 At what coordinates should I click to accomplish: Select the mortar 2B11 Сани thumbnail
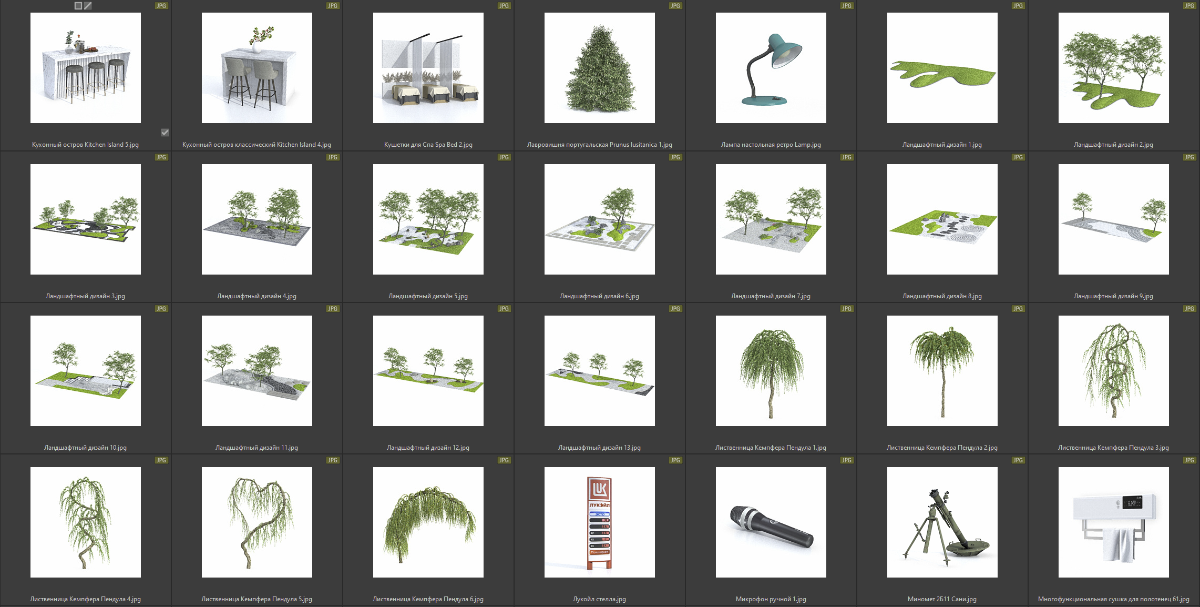point(941,523)
